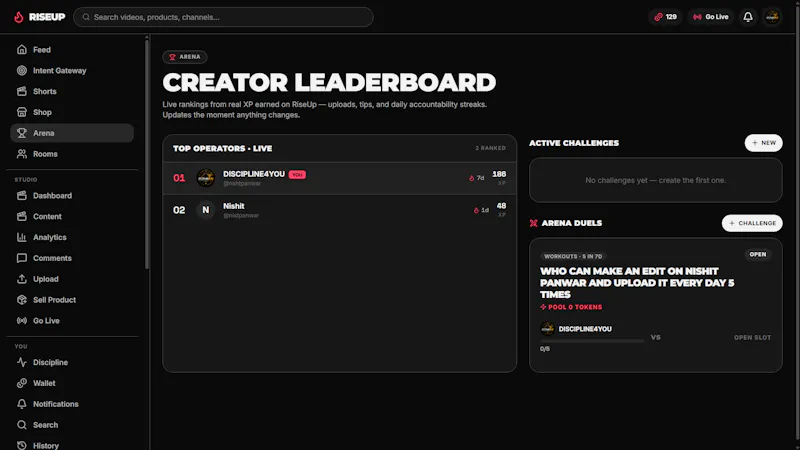
Task: Click the sidebar vertical scrollbar
Action: pyautogui.click(x=147, y=153)
